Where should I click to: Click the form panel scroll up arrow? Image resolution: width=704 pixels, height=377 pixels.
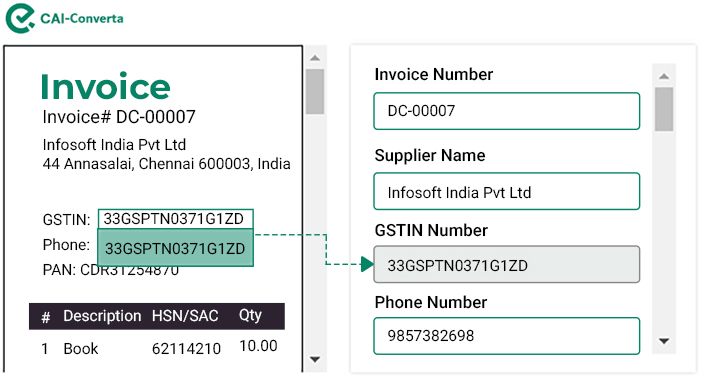tap(664, 76)
